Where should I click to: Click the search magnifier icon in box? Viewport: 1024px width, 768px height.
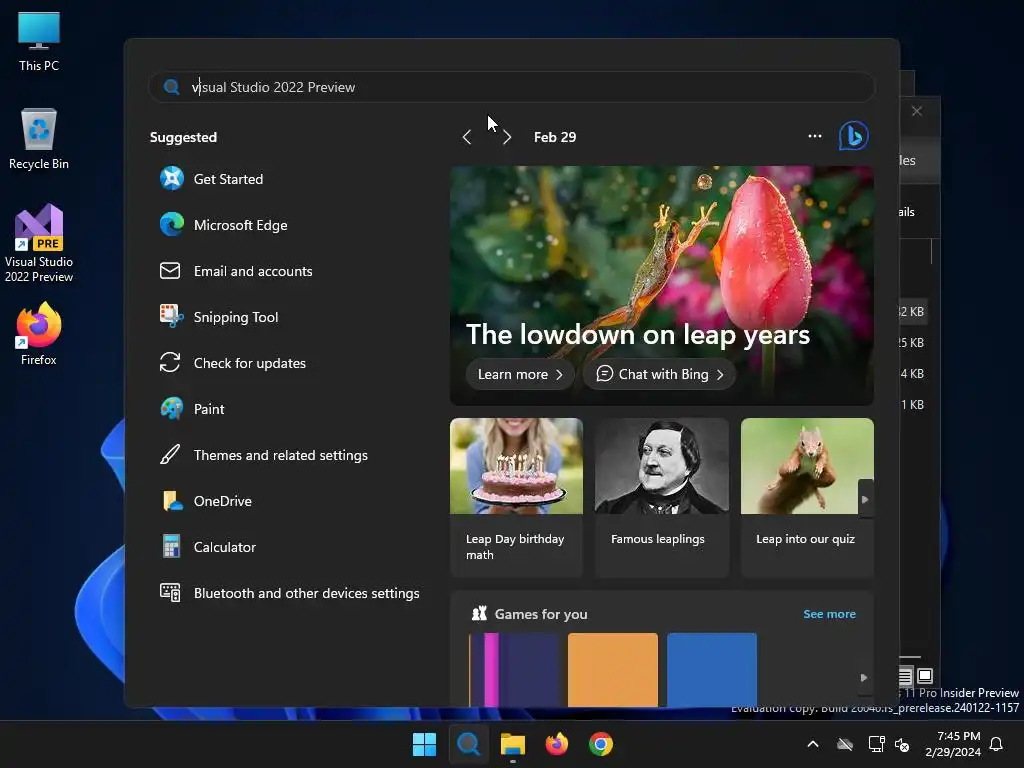171,87
